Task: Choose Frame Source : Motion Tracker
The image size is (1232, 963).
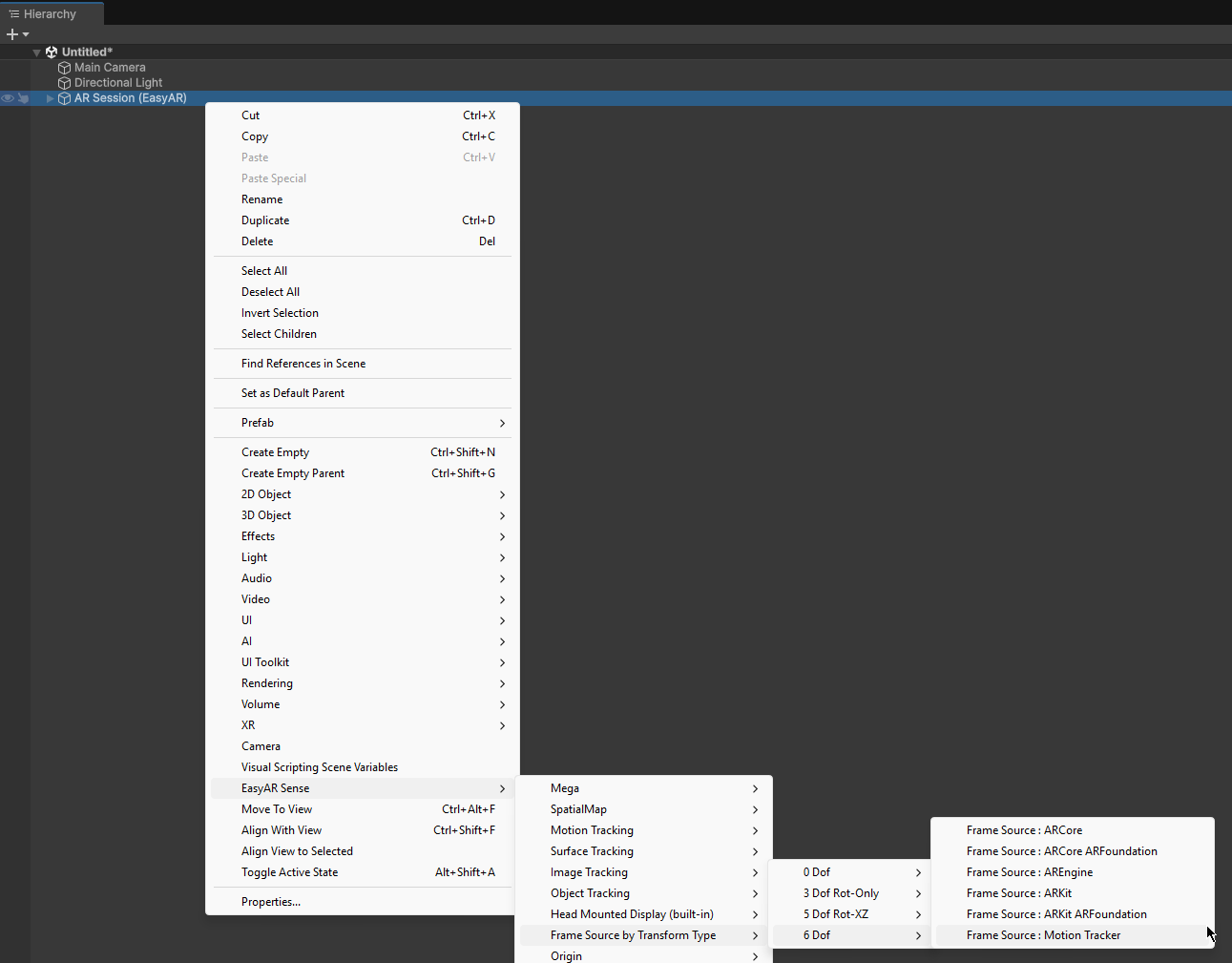Action: point(1043,935)
